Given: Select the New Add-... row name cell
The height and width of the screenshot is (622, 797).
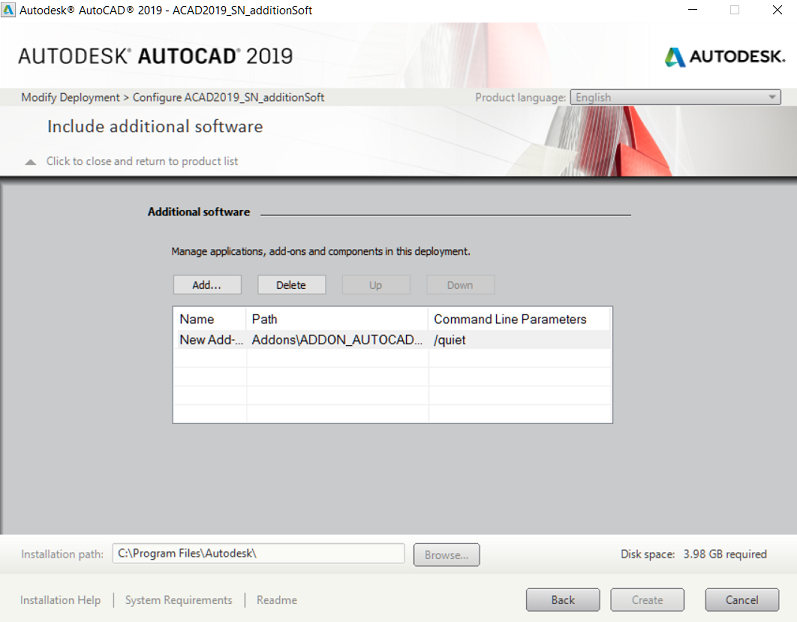Looking at the screenshot, I should click(210, 340).
